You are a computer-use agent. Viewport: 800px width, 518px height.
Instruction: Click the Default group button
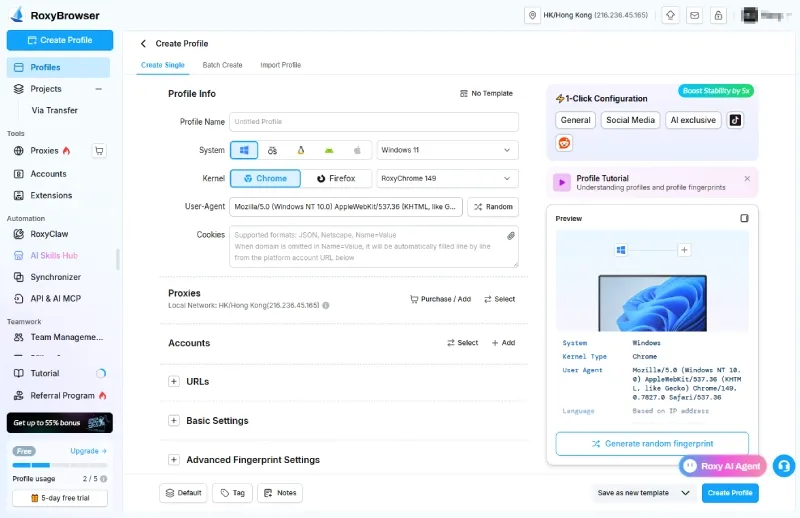(x=183, y=493)
